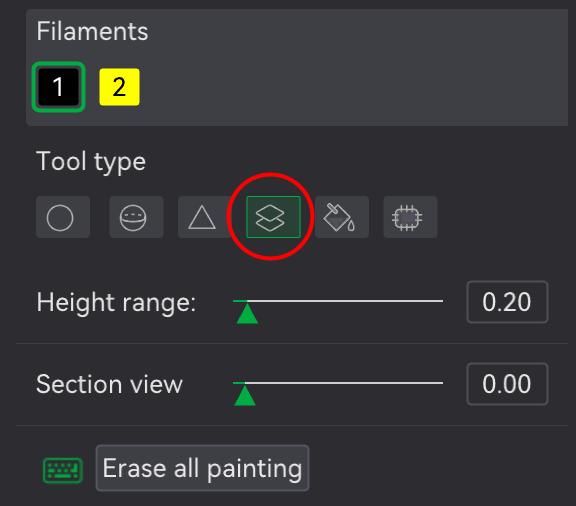This screenshot has width=576, height=506.
Task: Select the Fill bucket tool
Action: coord(342,217)
